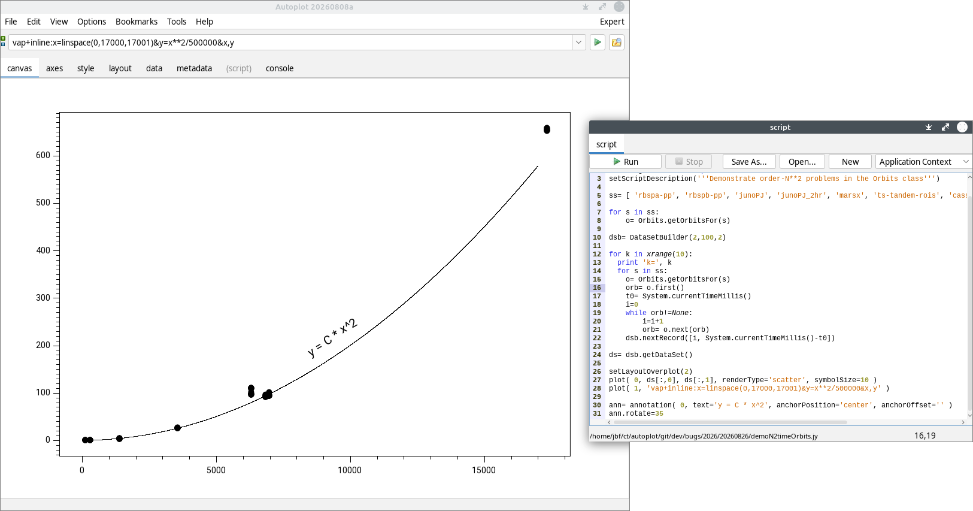The width and height of the screenshot is (973, 511).
Task: Click the x-axis label 10000
Action: 349,470
